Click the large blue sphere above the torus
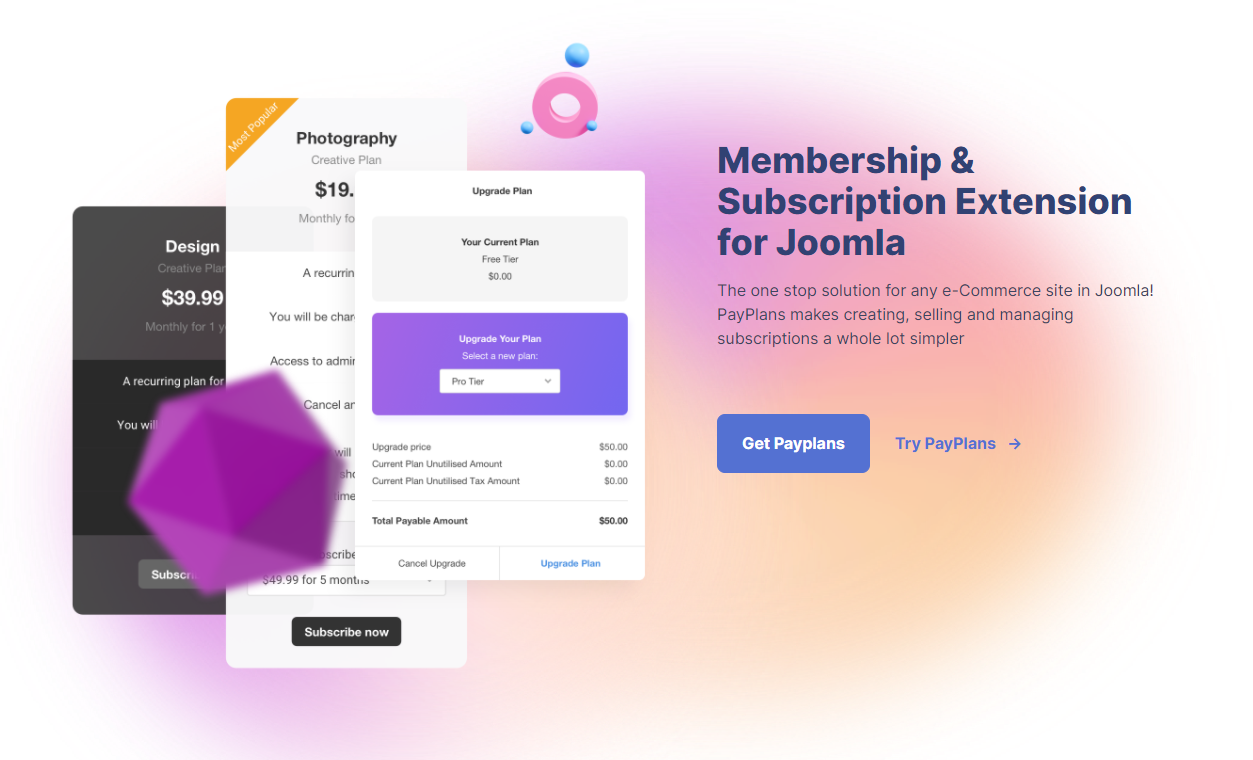This screenshot has width=1253, height=760. [x=577, y=55]
